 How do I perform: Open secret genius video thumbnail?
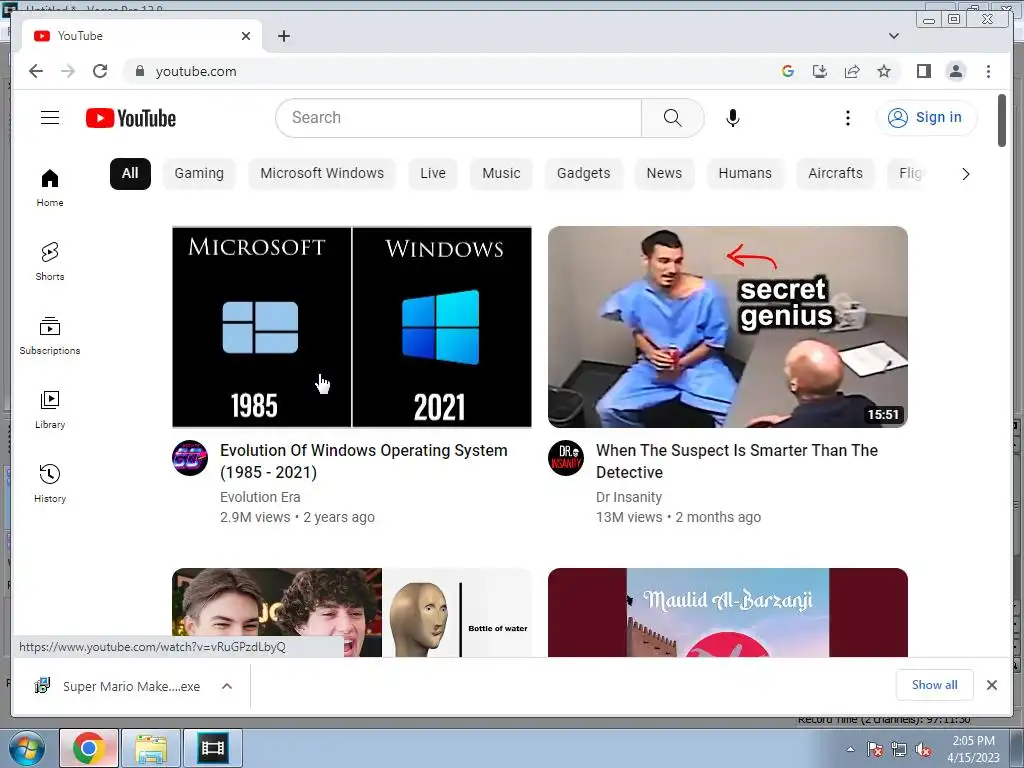click(x=728, y=327)
